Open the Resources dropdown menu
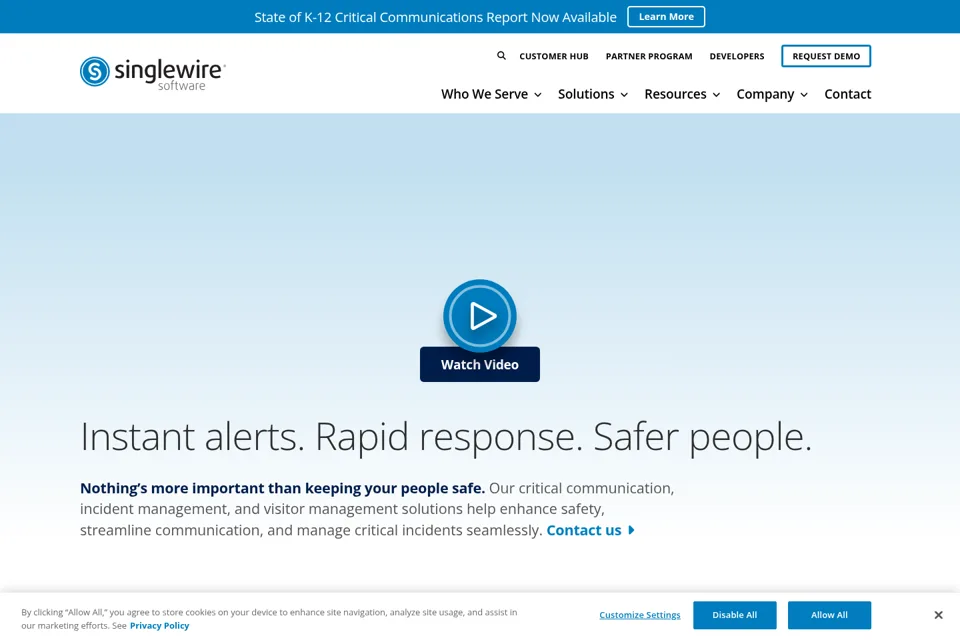Viewport: 960px width, 640px height. coord(682,94)
